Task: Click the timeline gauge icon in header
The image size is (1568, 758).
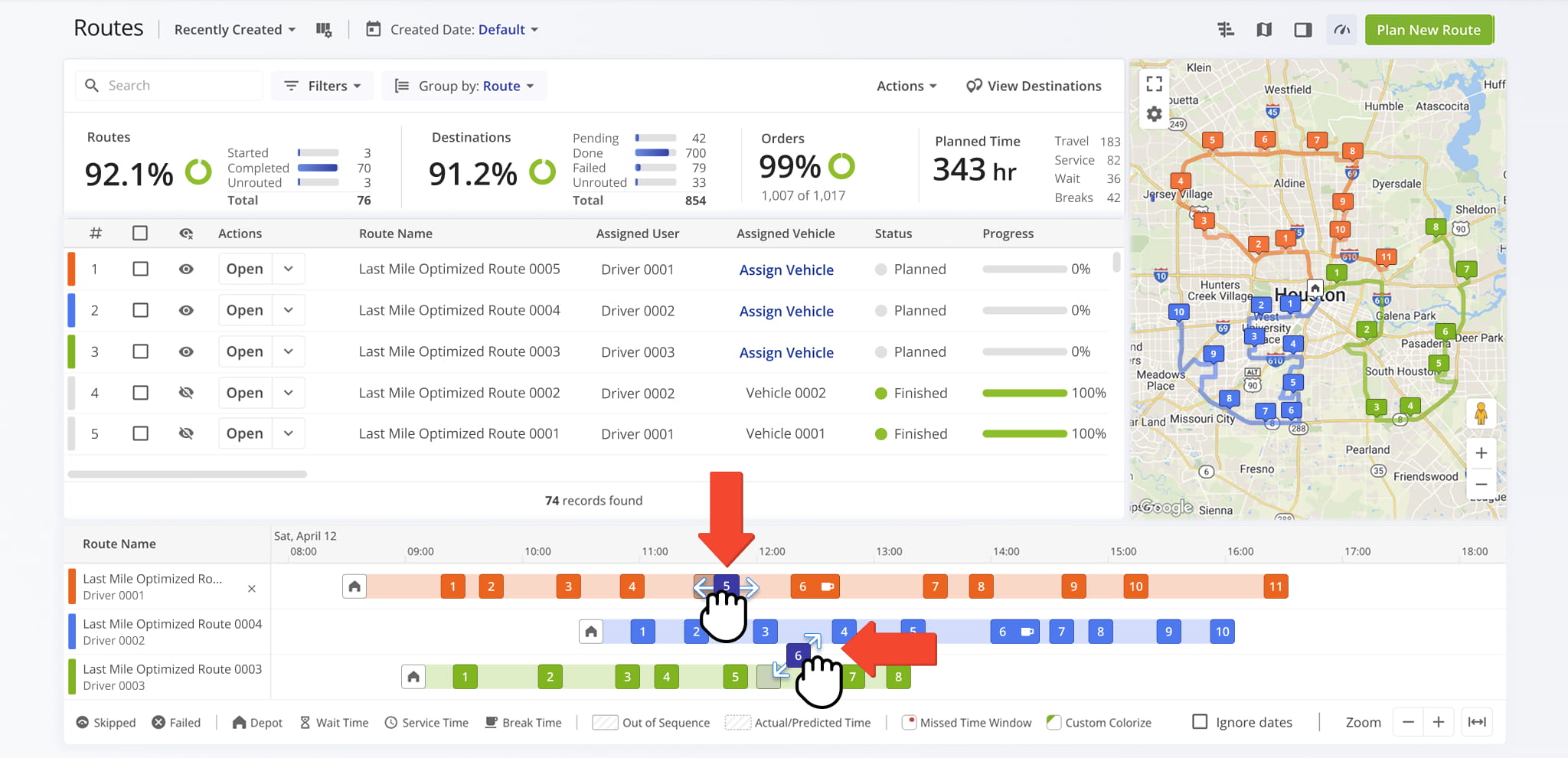Action: pyautogui.click(x=1341, y=30)
